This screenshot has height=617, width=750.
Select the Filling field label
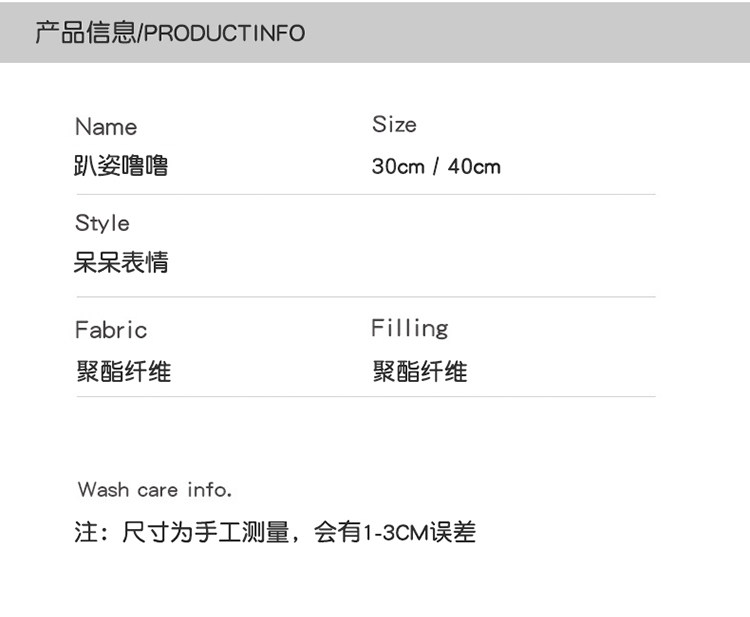point(410,328)
